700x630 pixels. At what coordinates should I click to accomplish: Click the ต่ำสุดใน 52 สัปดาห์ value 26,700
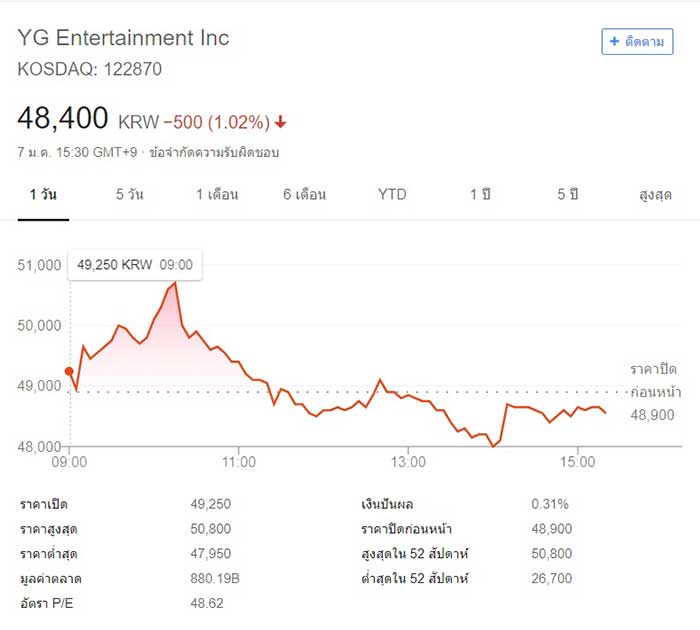pyautogui.click(x=552, y=579)
